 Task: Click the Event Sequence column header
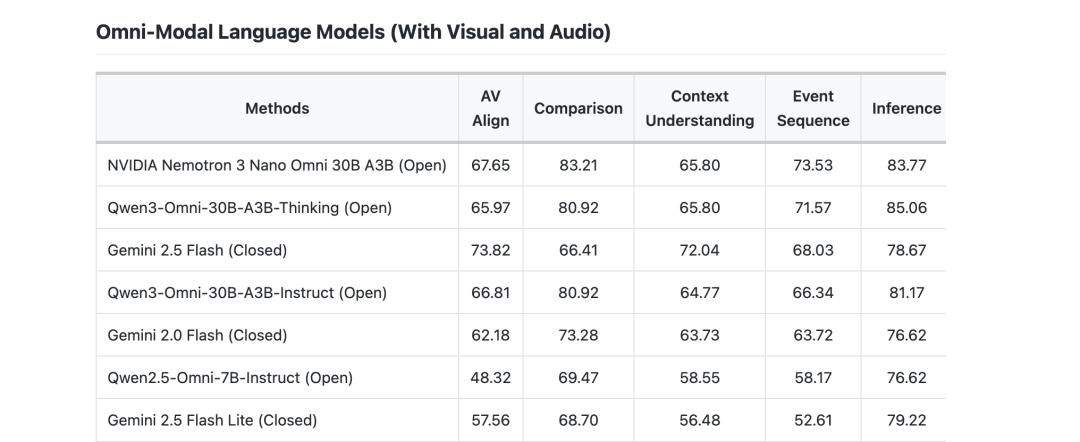click(x=812, y=108)
